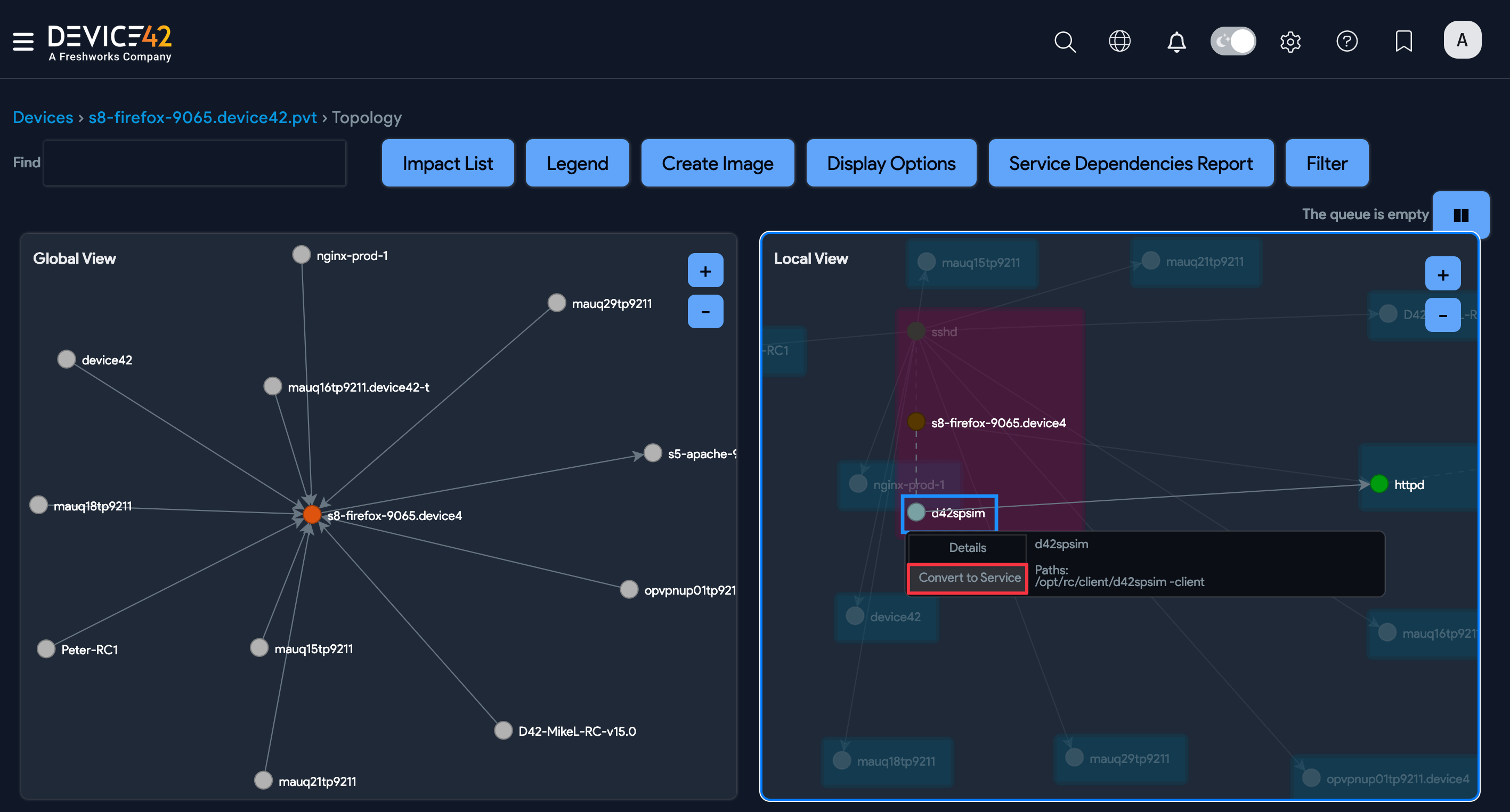
Task: Follow the Devices breadcrumb link
Action: pyautogui.click(x=43, y=117)
